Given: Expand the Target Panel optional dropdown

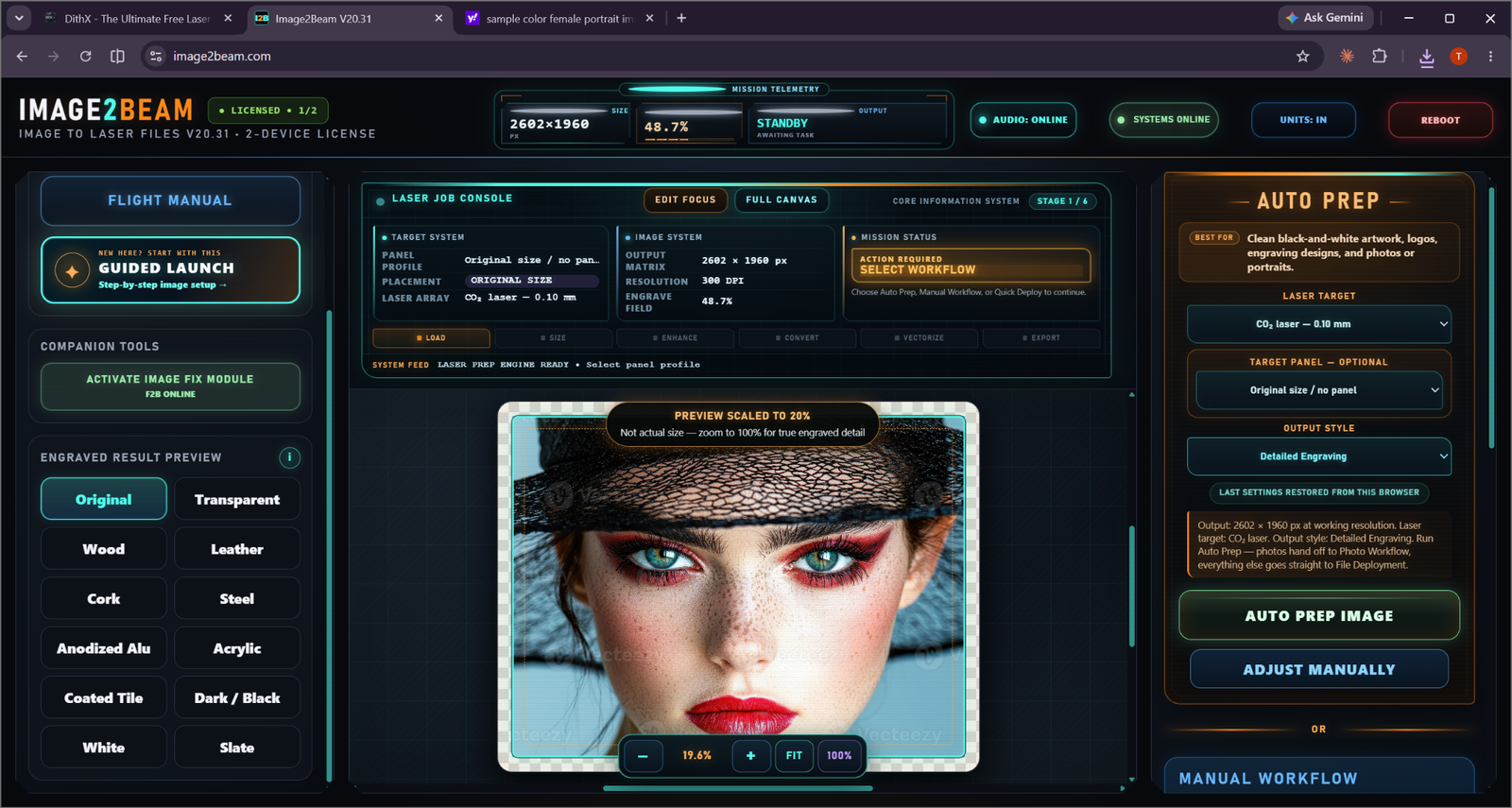Looking at the screenshot, I should tap(1318, 390).
